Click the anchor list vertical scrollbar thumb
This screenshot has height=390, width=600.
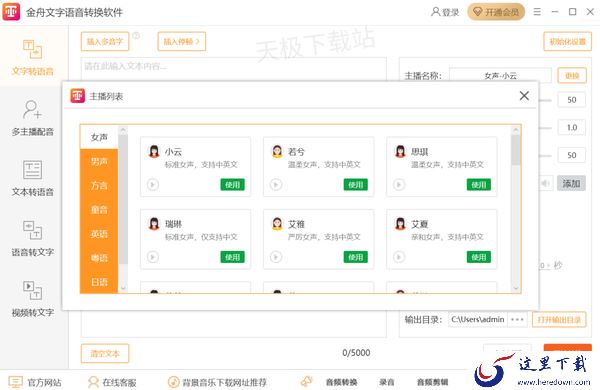[x=516, y=150]
